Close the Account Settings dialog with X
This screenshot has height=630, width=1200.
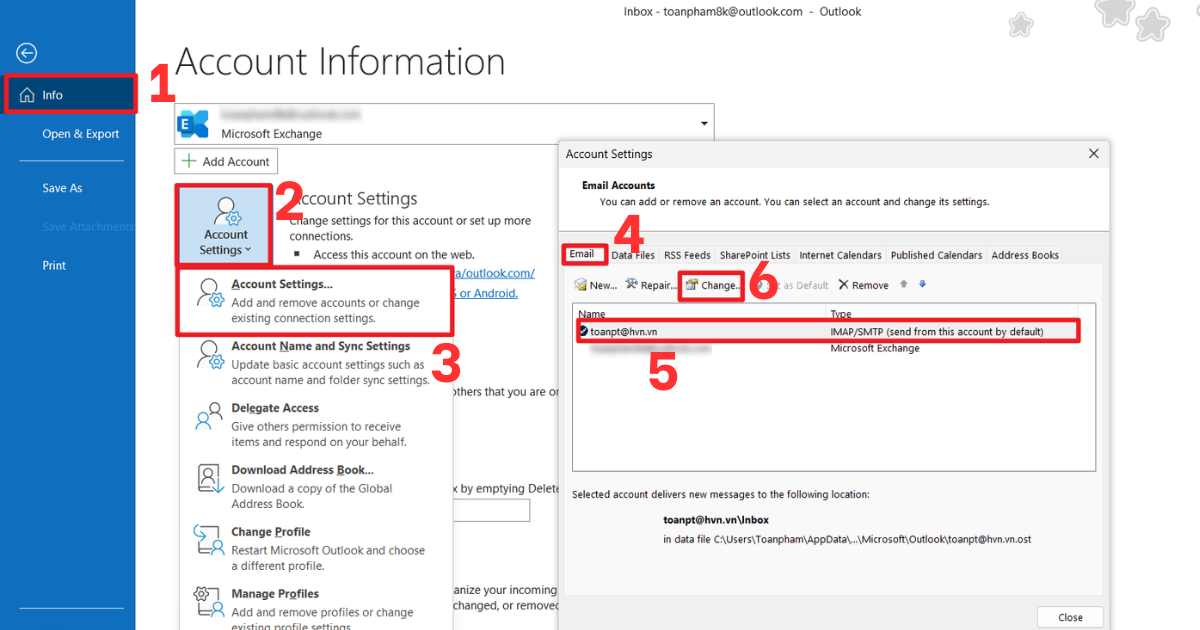pyautogui.click(x=1093, y=154)
